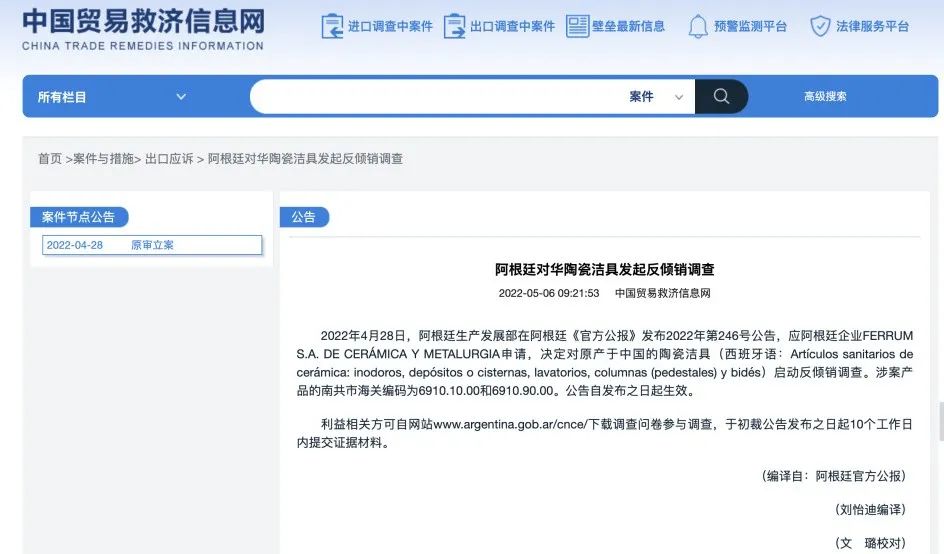The height and width of the screenshot is (554, 944).
Task: Click company name FERRUM in article
Action: pyautogui.click(x=888, y=335)
